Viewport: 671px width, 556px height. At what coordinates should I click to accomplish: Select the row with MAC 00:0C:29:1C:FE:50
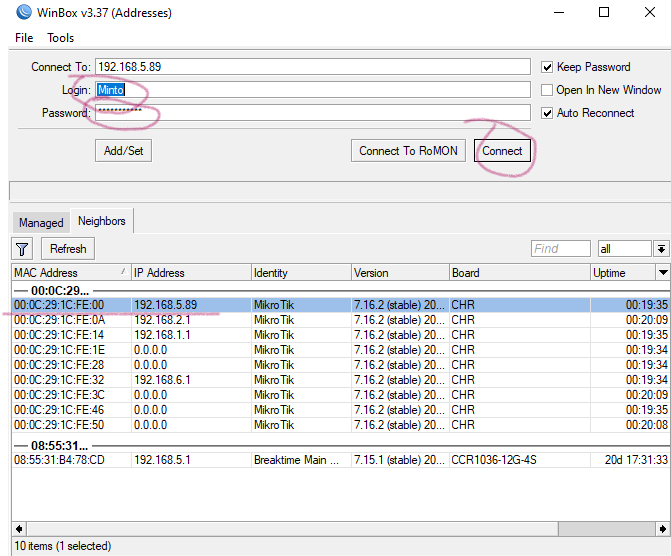pos(340,425)
